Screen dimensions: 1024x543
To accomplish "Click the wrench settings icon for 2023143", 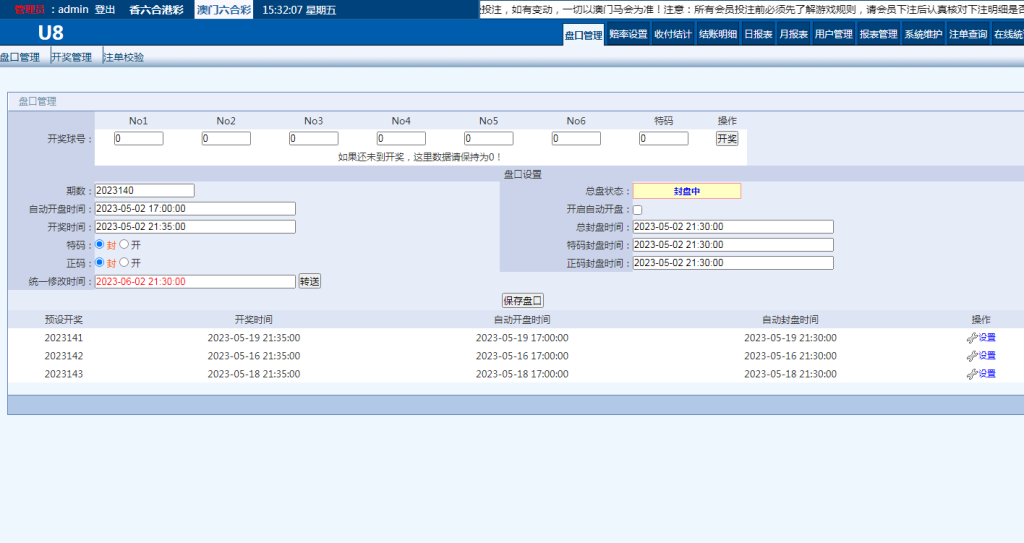I will pyautogui.click(x=971, y=374).
